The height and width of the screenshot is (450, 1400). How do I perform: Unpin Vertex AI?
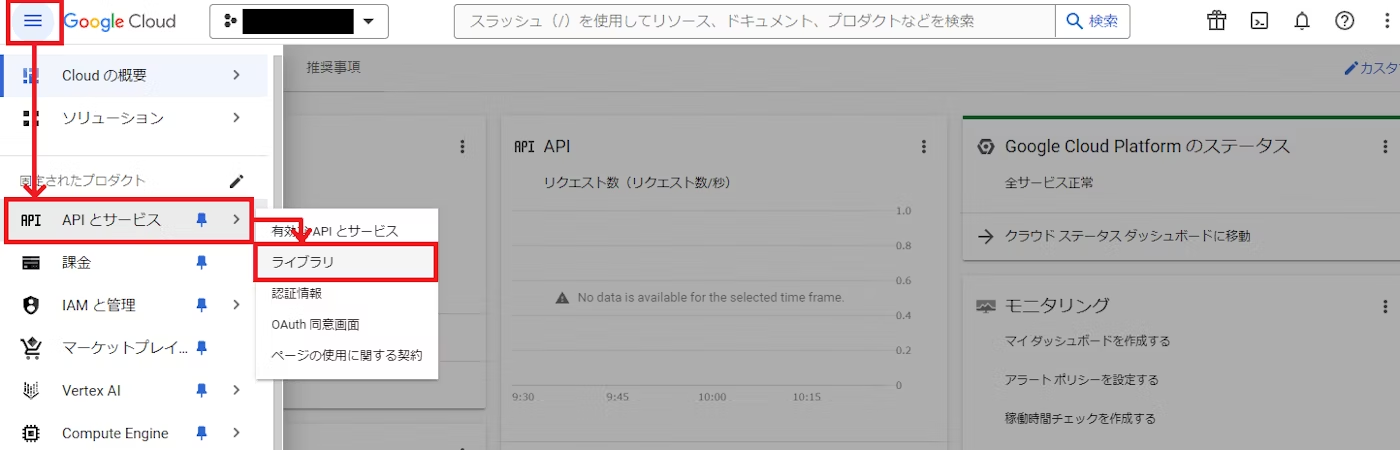201,390
